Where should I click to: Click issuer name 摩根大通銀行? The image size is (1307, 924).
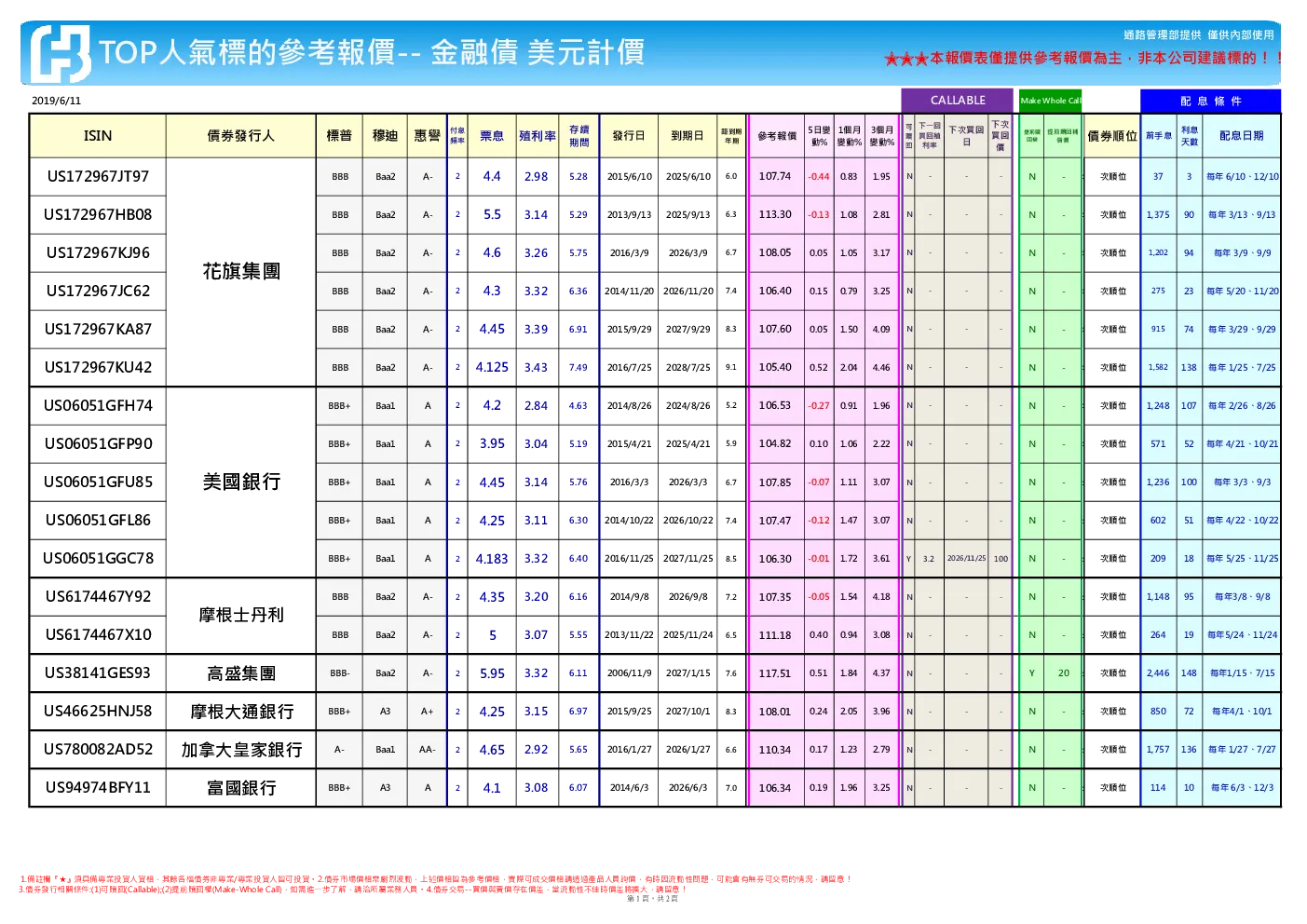241,711
